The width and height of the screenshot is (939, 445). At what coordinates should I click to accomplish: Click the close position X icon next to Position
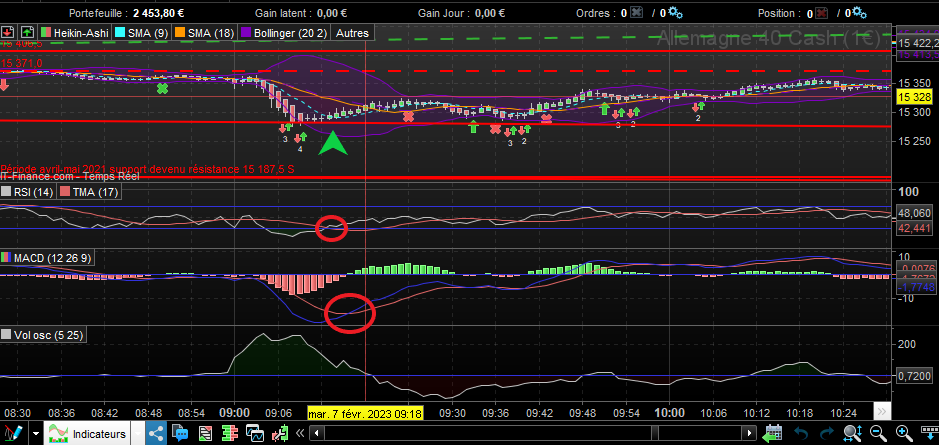coord(822,13)
